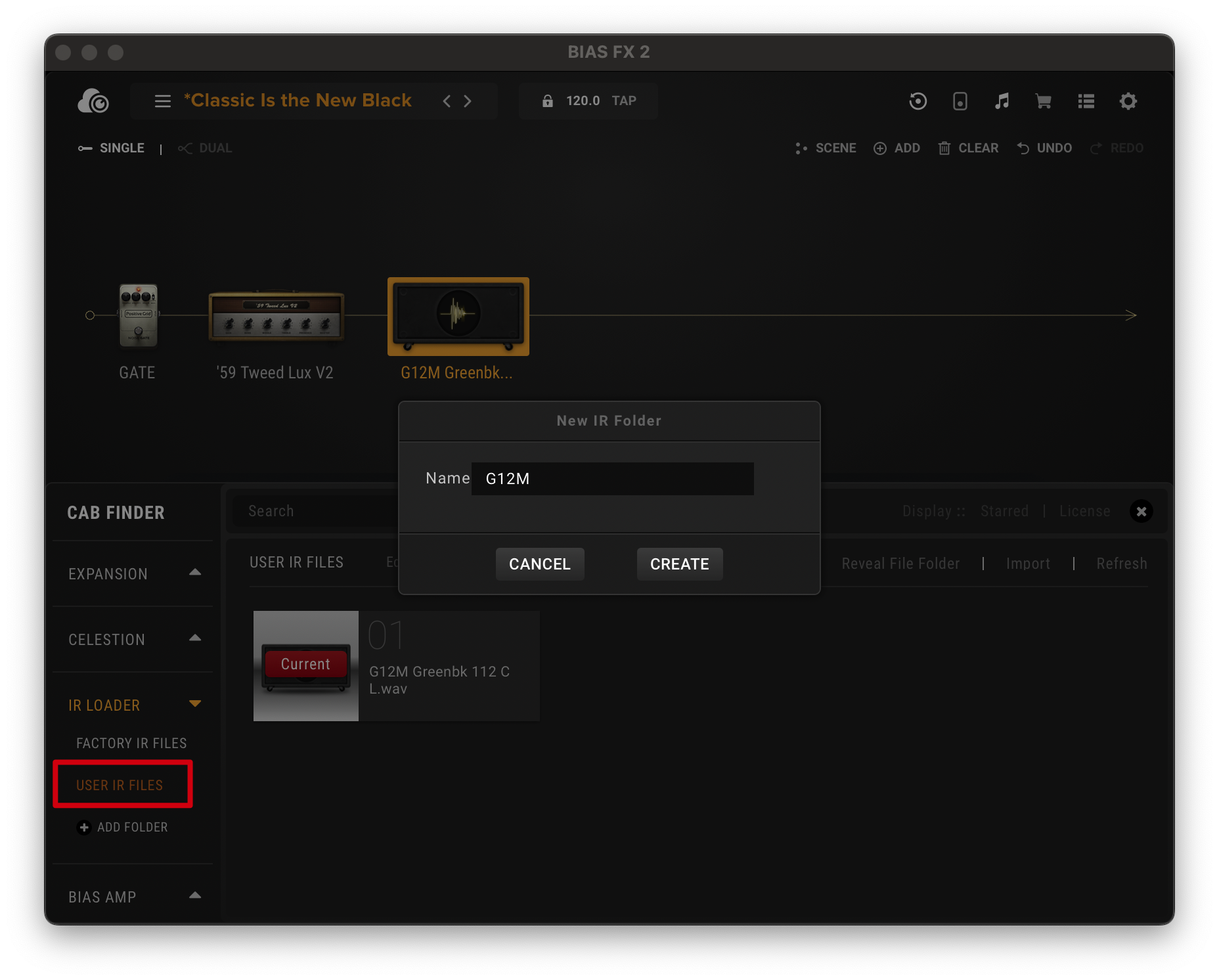The width and height of the screenshot is (1219, 980).
Task: Click the TAP tempo button
Action: click(624, 100)
